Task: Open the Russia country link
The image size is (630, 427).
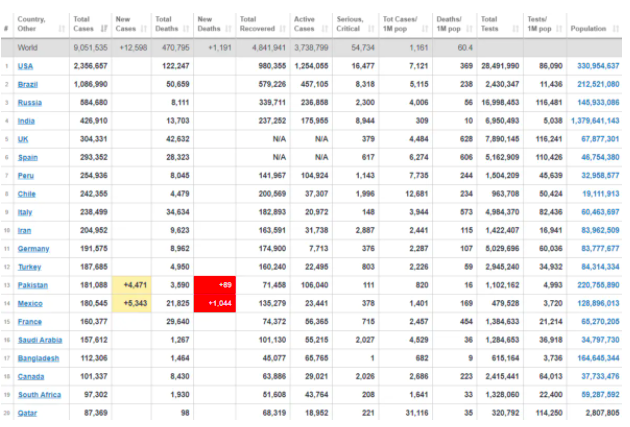Action: (x=30, y=103)
